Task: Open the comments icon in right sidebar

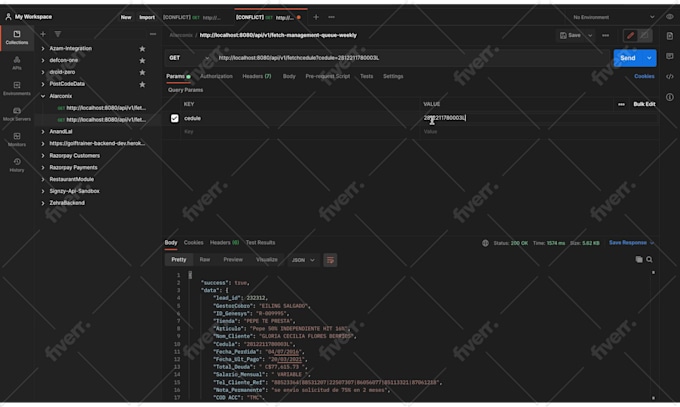Action: tap(670, 56)
